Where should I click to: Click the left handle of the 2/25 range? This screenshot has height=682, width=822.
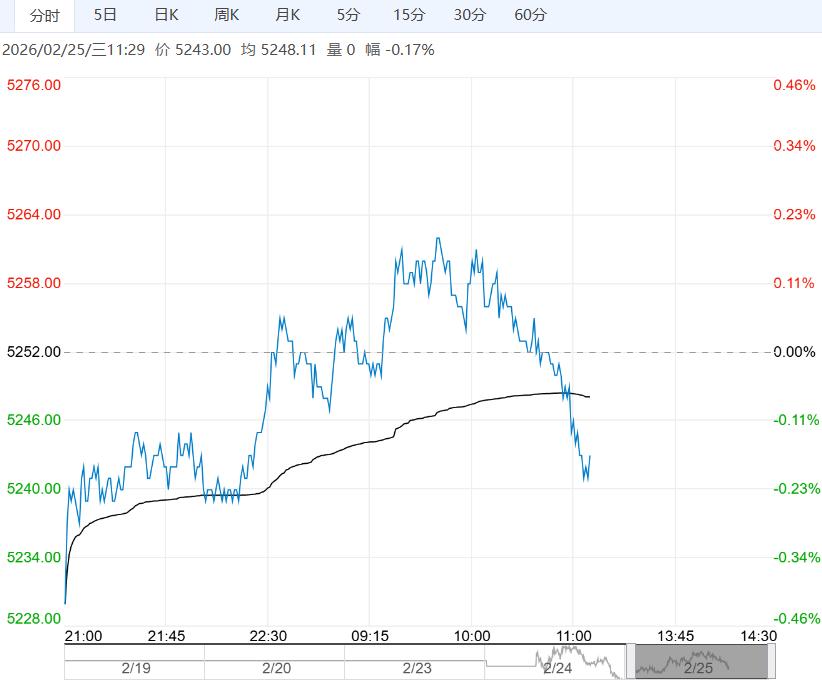(x=630, y=661)
